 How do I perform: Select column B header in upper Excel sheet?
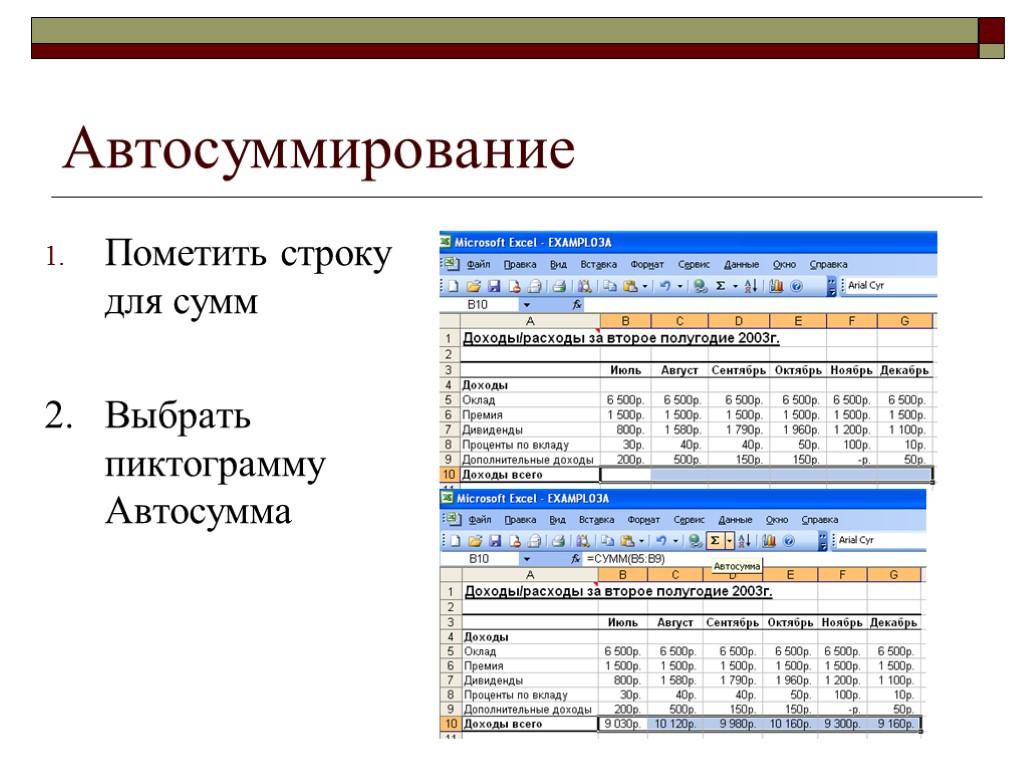626,321
